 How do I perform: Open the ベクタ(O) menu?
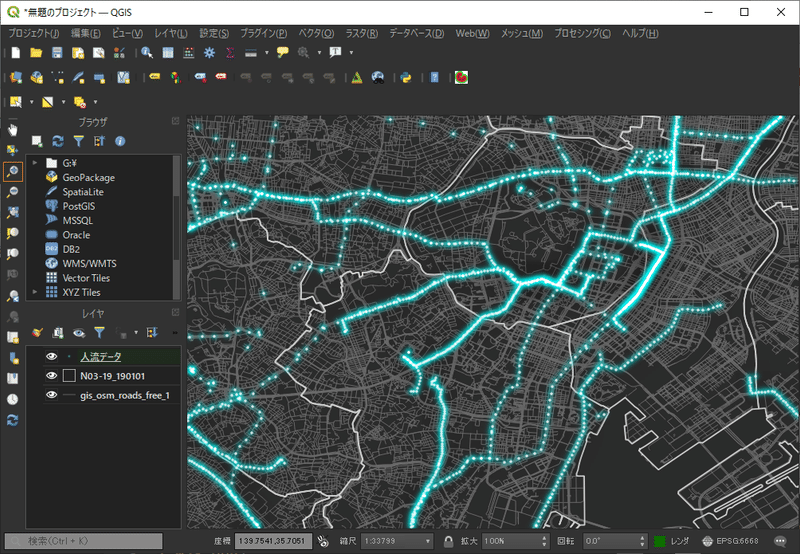point(315,33)
